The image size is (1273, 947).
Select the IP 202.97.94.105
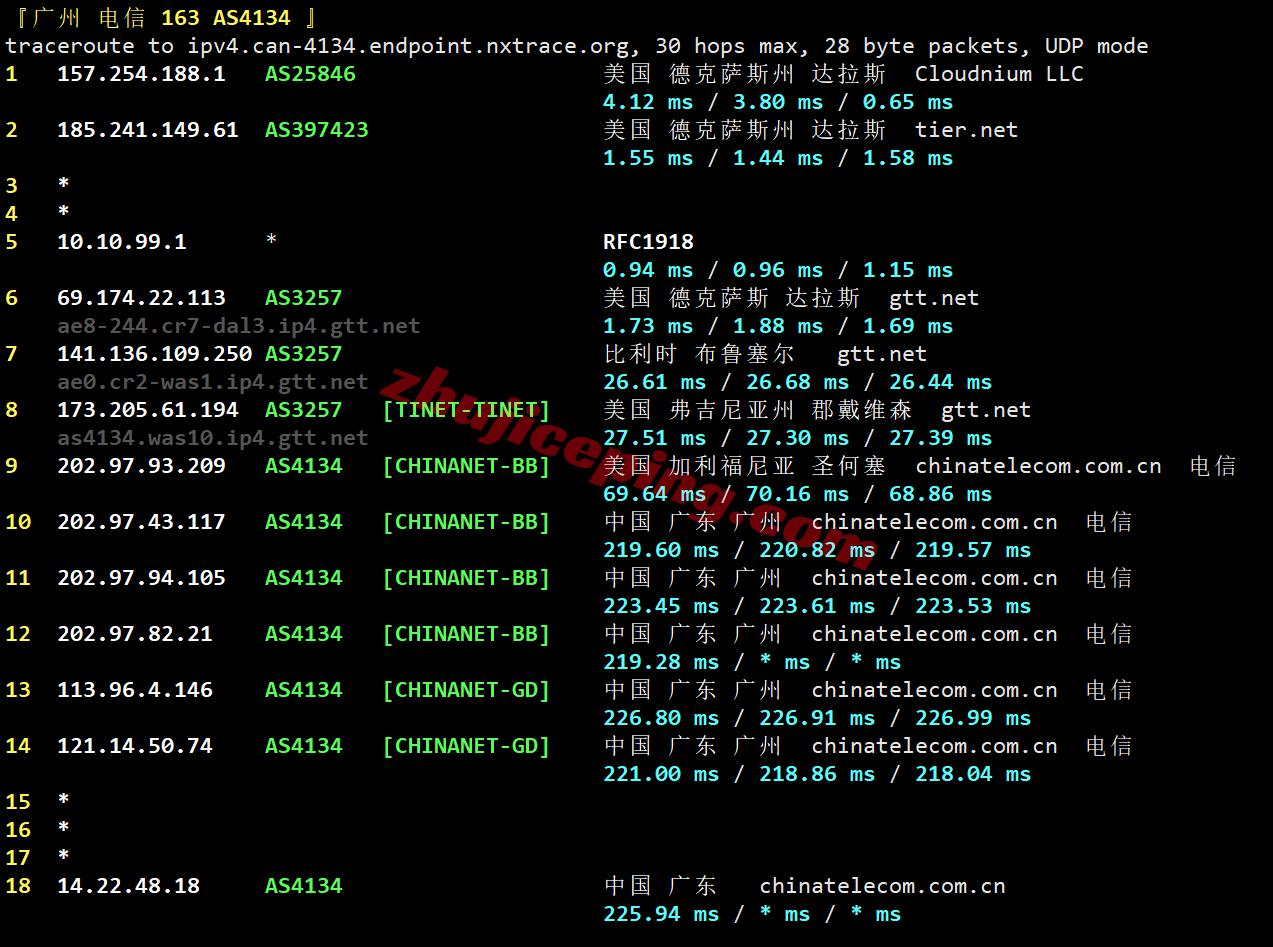click(141, 578)
